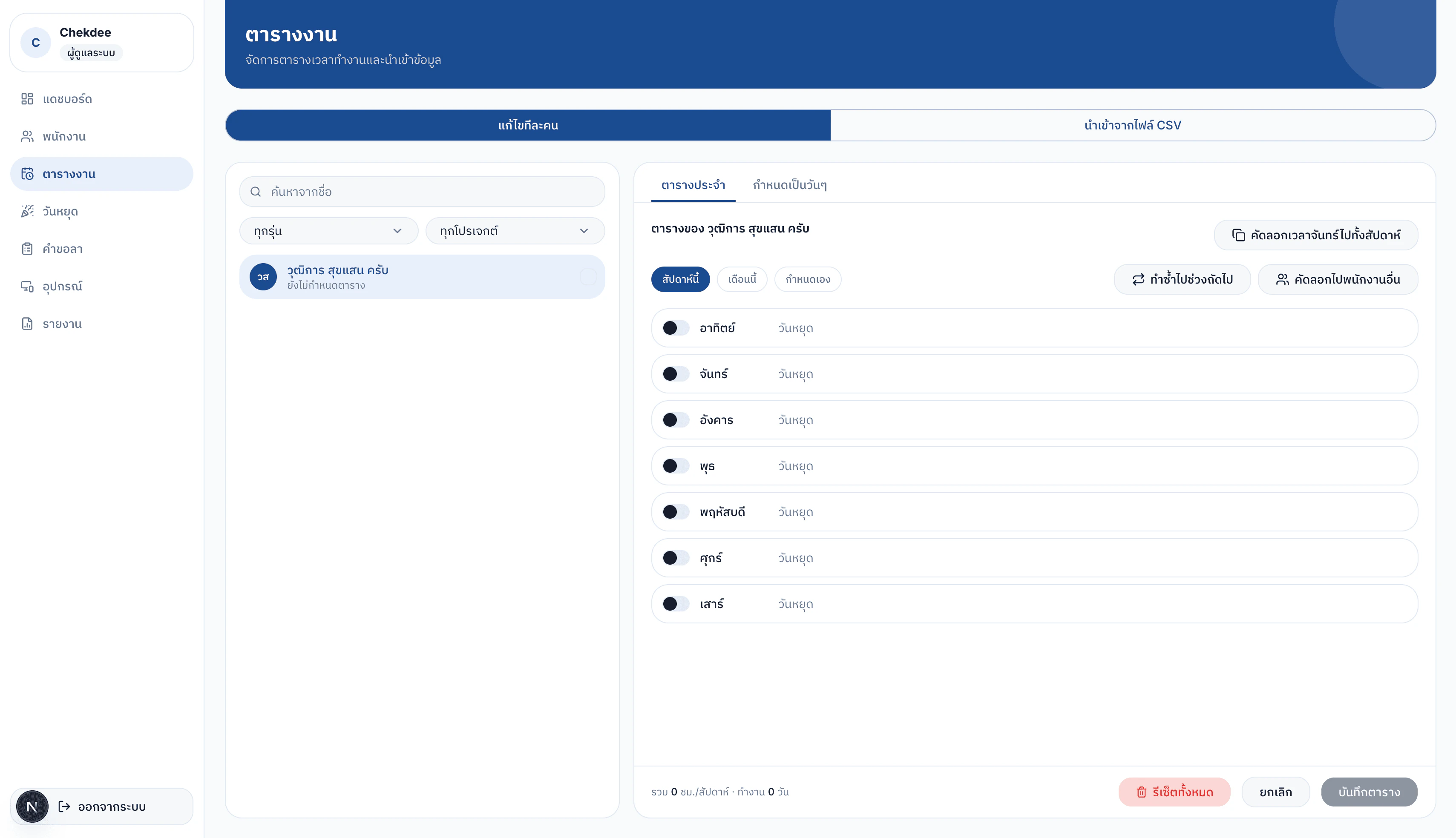Click the trash icon on รีเซ็ตทั้งหมด
The width and height of the screenshot is (1456, 838).
click(1141, 792)
